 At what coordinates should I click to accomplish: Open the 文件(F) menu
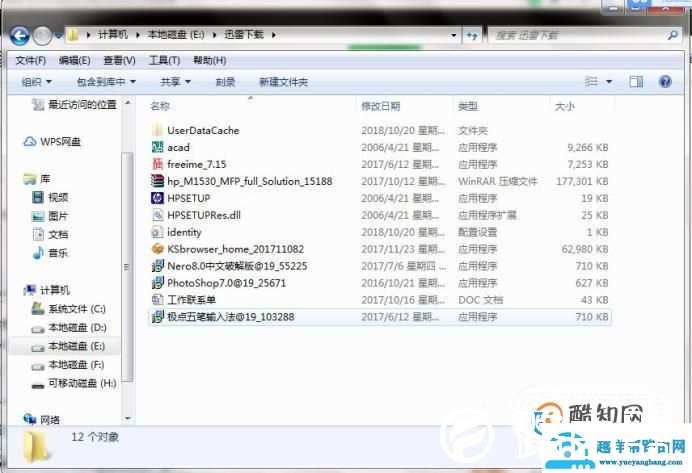(30, 60)
